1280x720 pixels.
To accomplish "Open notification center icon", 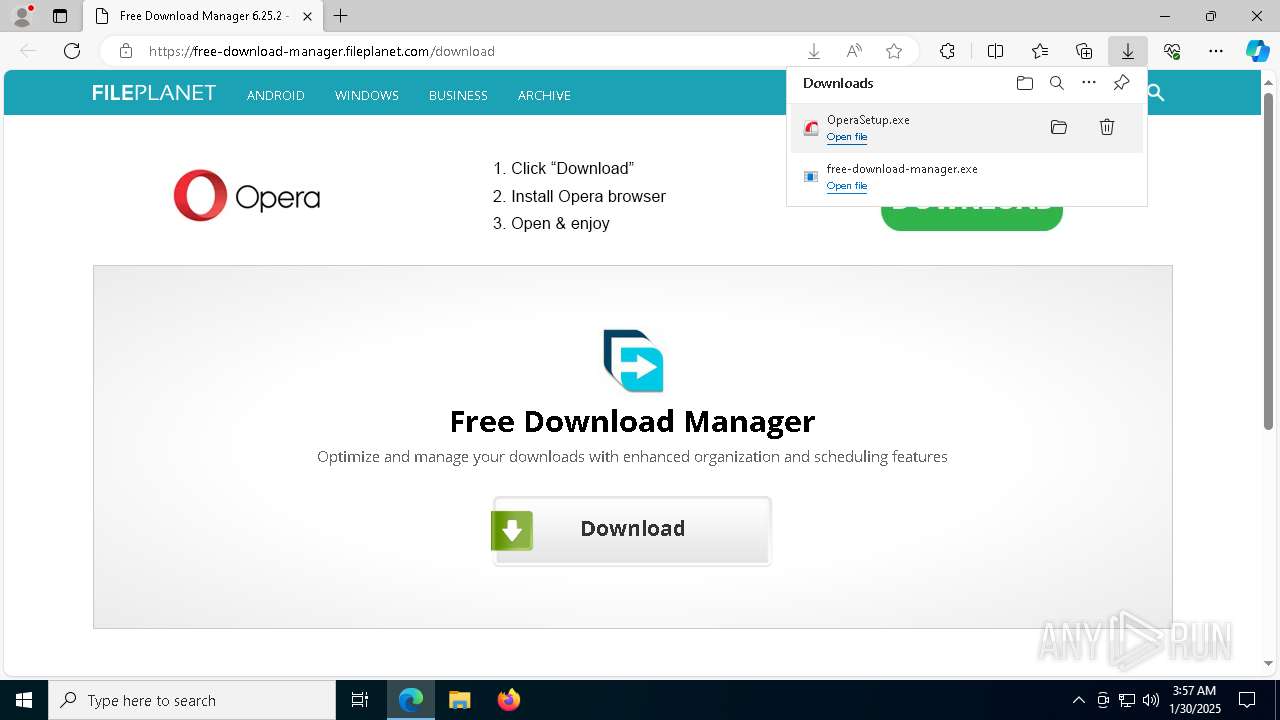I will coord(1247,700).
